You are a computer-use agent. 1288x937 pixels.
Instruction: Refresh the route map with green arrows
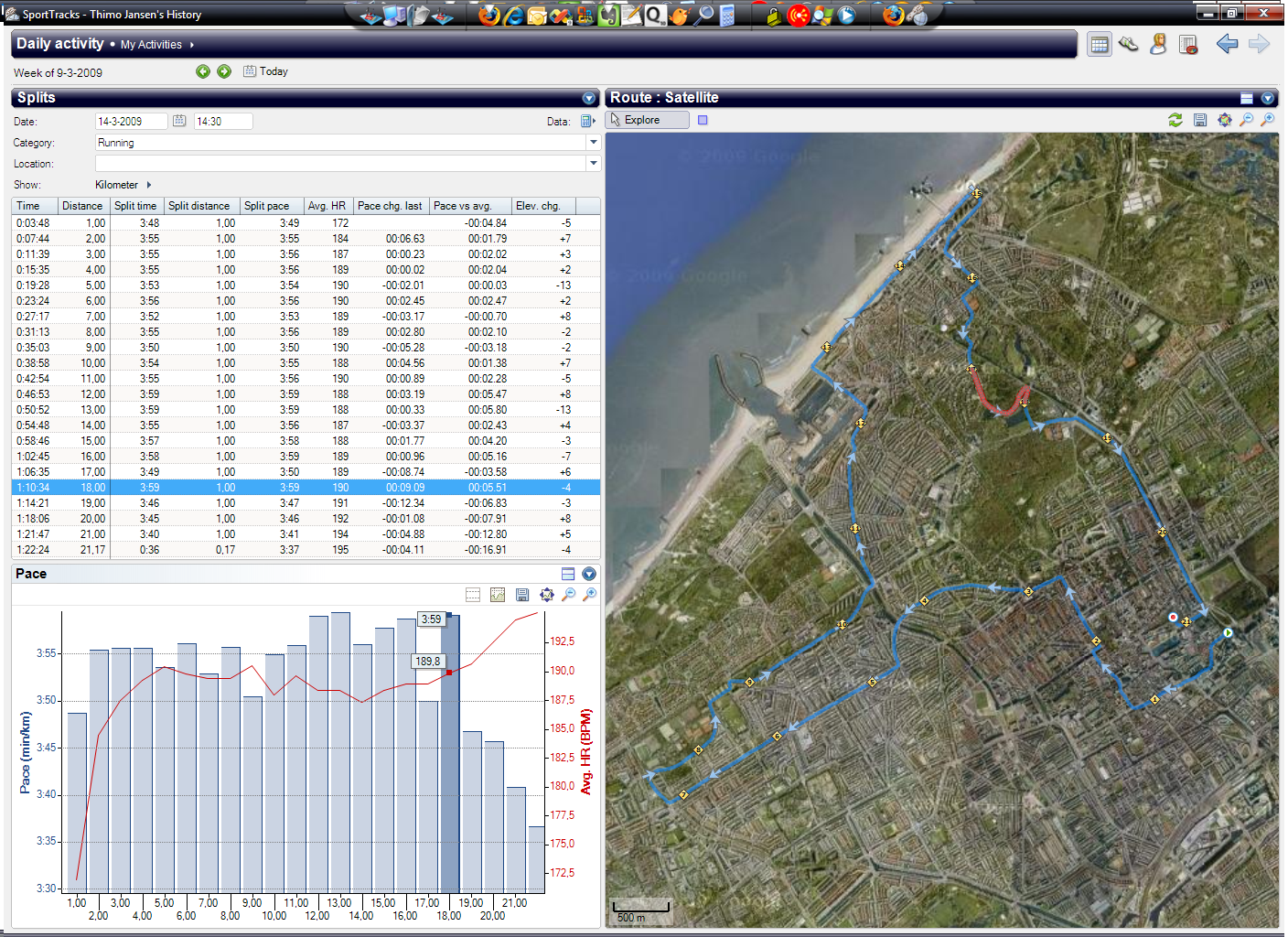1175,120
